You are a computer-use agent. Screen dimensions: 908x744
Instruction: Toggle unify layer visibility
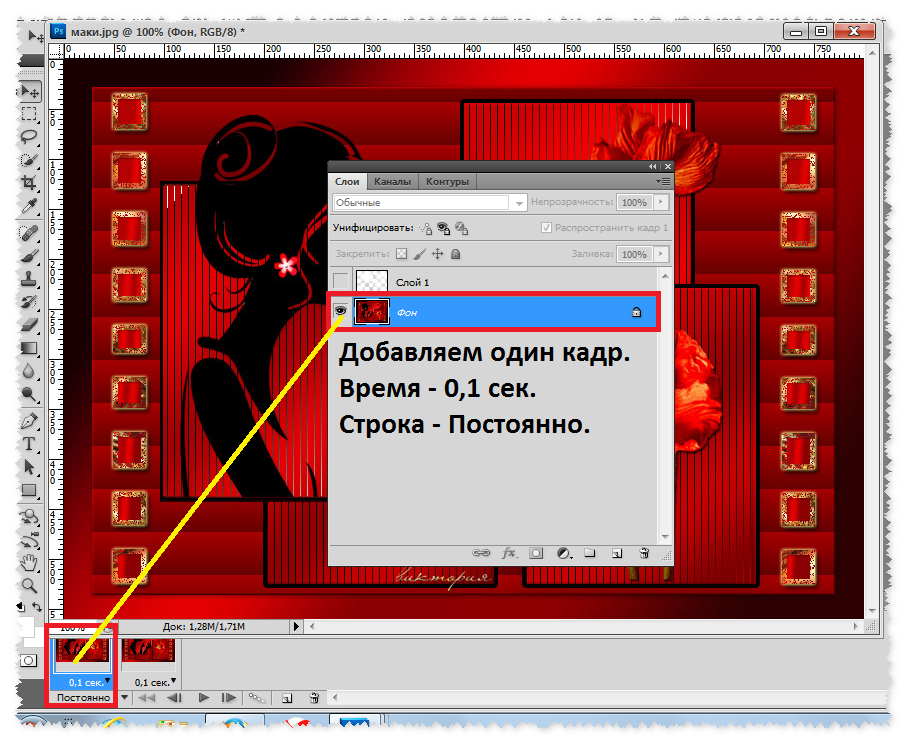click(x=444, y=229)
